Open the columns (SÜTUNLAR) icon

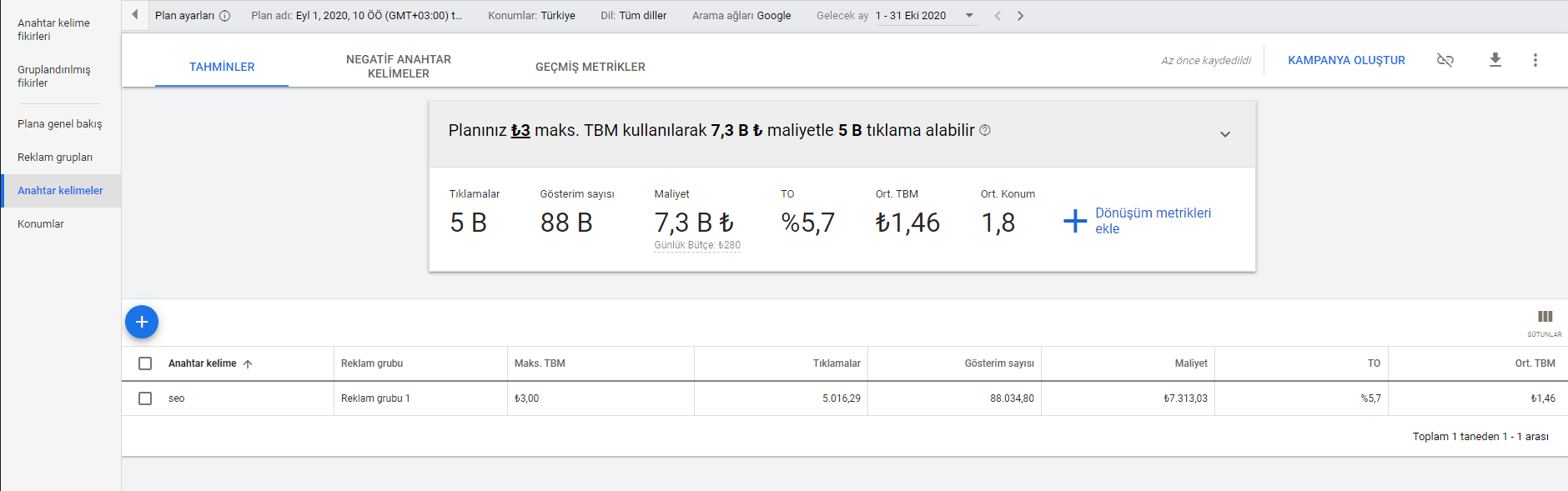click(1545, 322)
